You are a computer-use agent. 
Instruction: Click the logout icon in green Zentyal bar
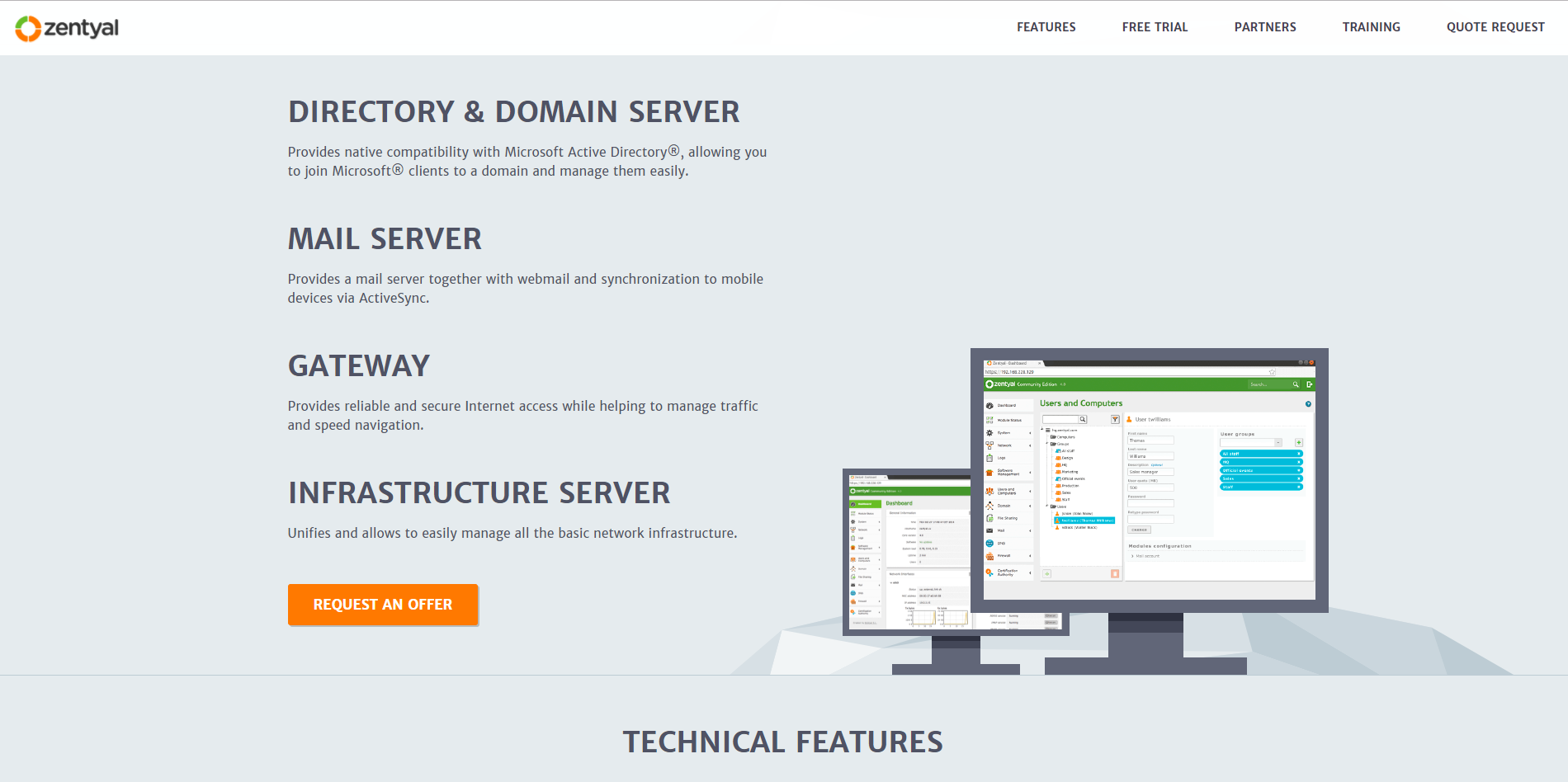[1309, 384]
